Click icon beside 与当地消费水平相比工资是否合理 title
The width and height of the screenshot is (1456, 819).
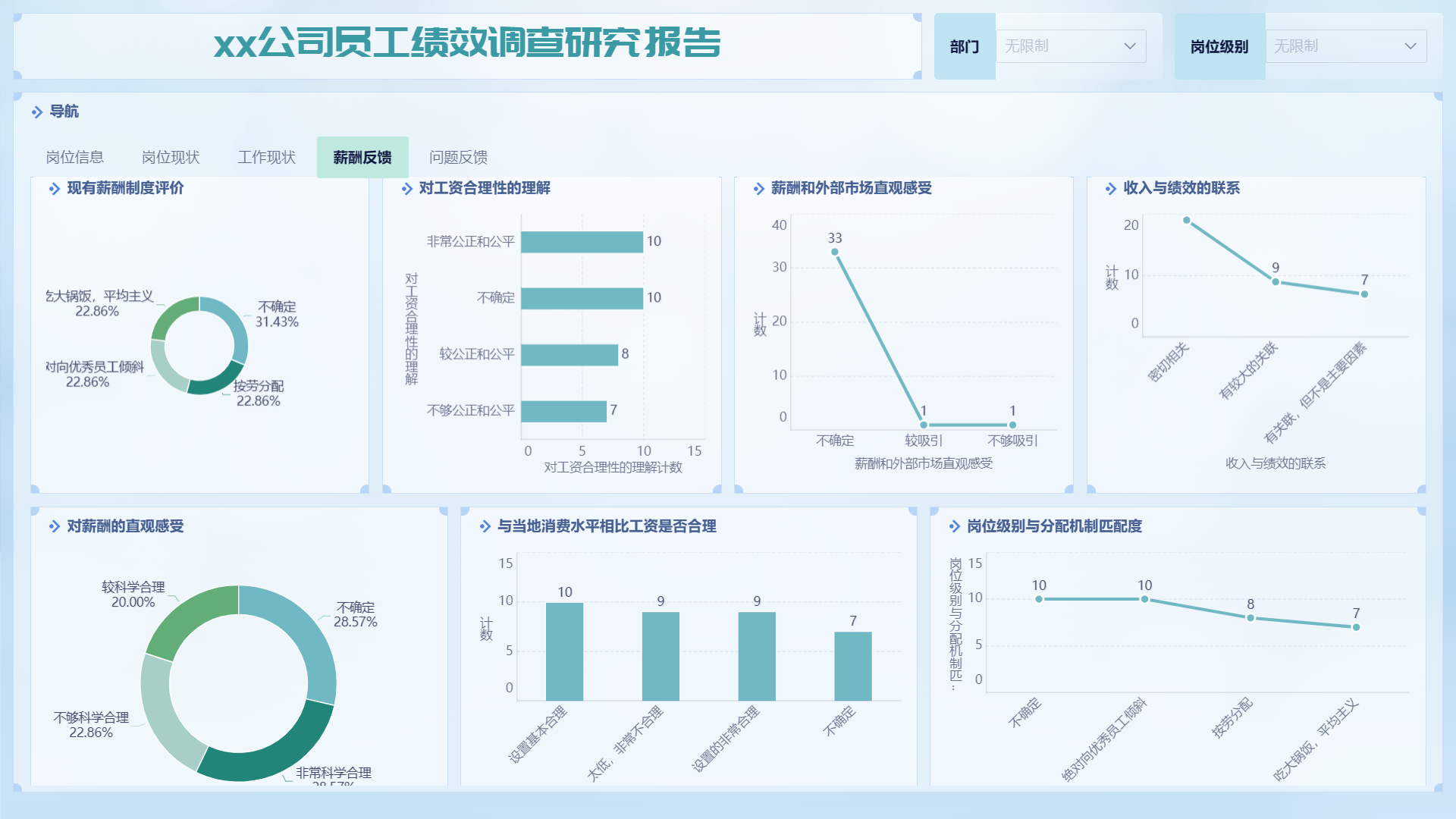point(485,526)
